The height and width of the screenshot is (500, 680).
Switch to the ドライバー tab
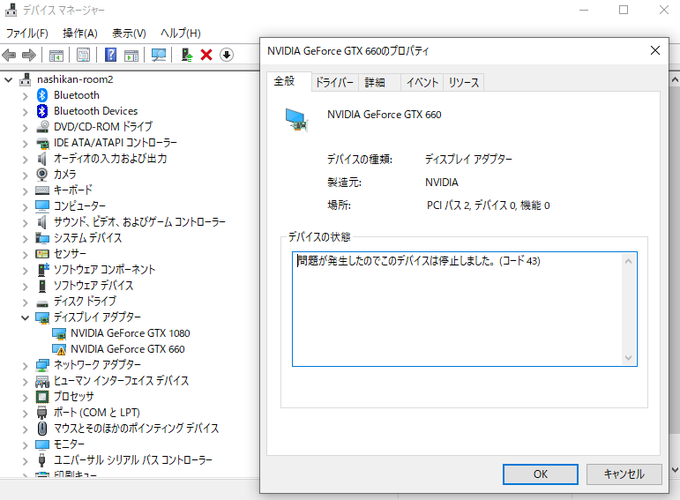point(334,82)
